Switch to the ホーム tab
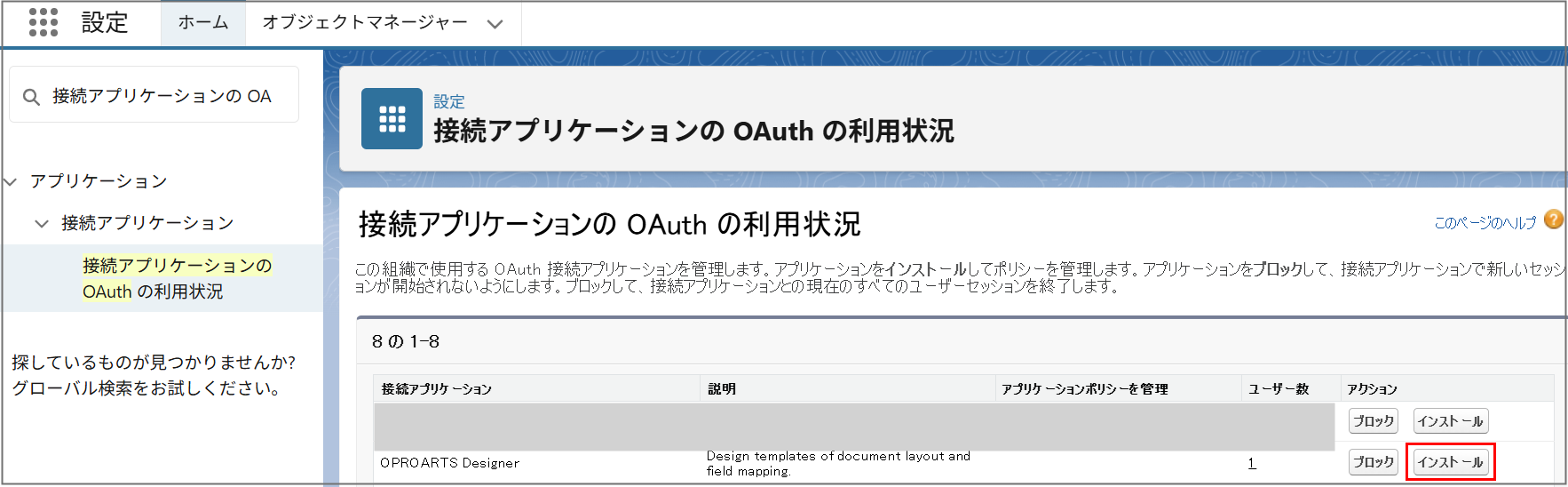This screenshot has height=487, width=1568. click(202, 23)
